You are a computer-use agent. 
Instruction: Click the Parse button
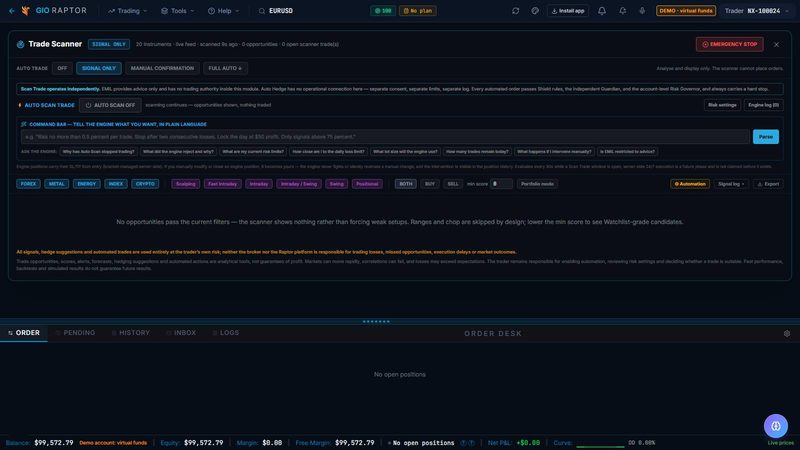(x=766, y=137)
